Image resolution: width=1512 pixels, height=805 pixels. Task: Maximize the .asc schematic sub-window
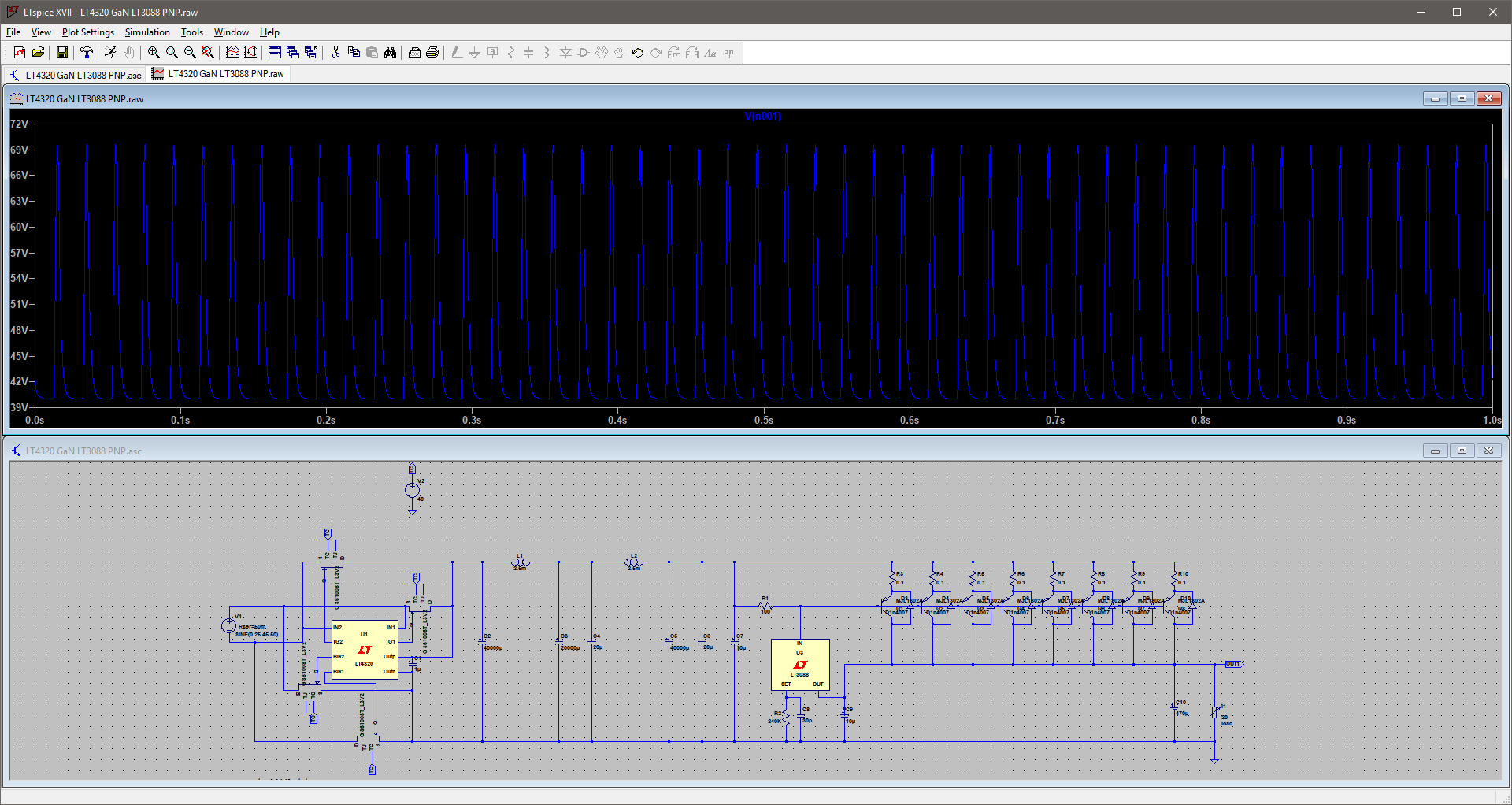coord(1462,451)
